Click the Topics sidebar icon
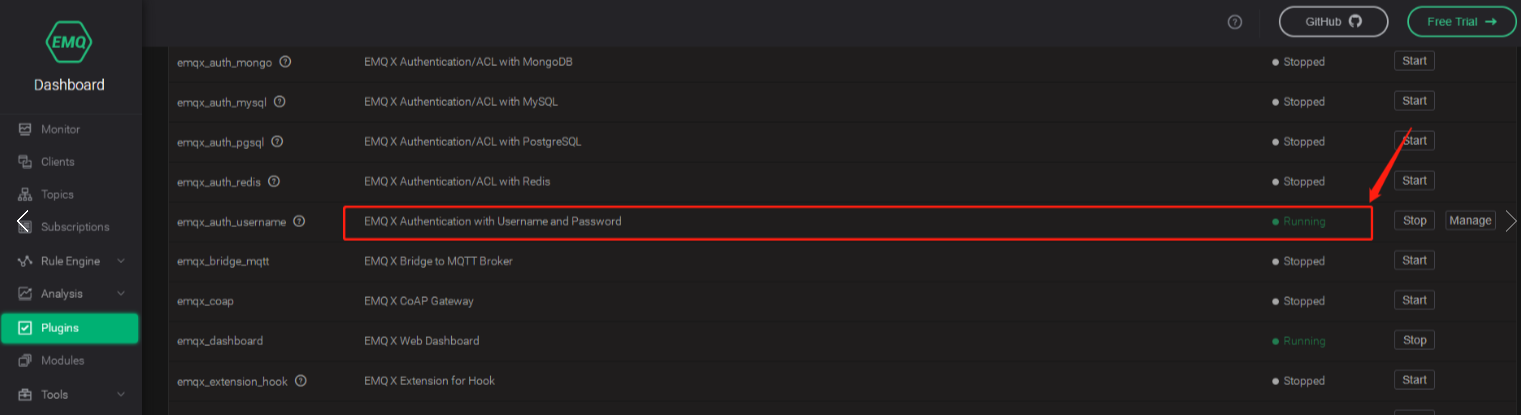The height and width of the screenshot is (415, 1521). (25, 194)
